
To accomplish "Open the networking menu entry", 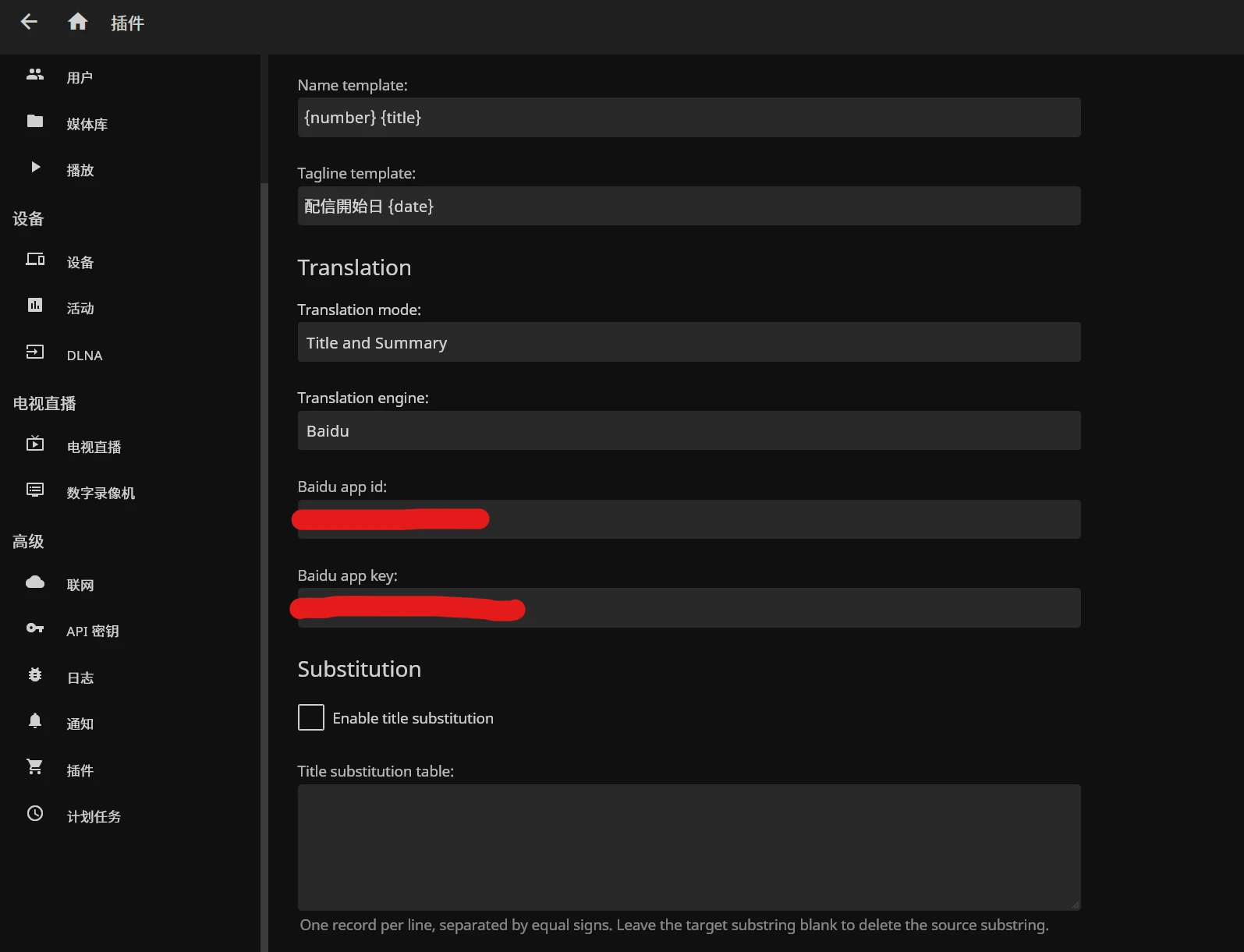I will pyautogui.click(x=80, y=586).
